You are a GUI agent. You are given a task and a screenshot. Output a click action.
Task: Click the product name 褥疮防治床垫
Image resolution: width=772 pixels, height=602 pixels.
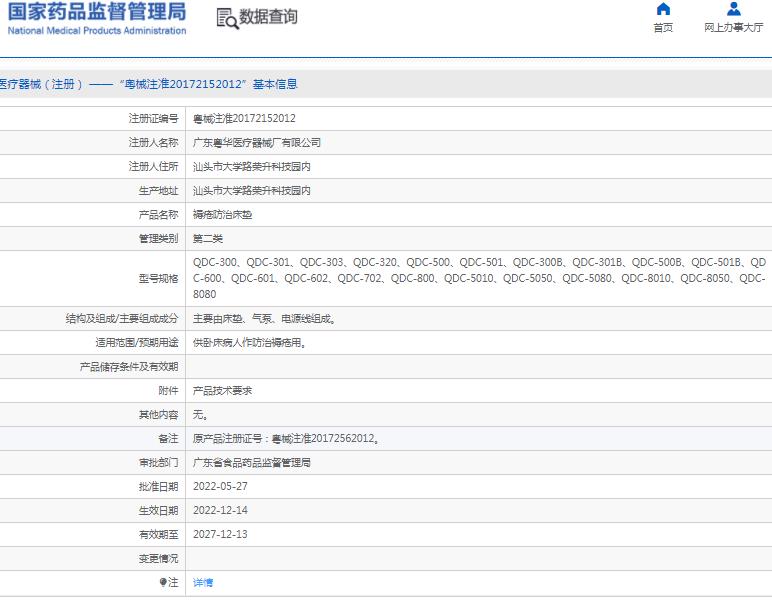[222, 215]
